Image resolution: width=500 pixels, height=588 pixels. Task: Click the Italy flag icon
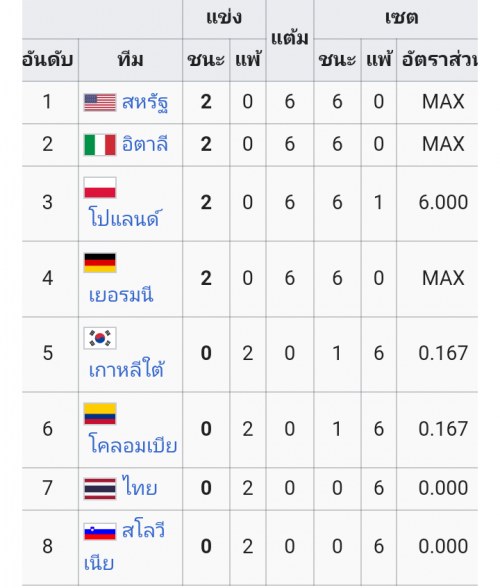point(100,145)
